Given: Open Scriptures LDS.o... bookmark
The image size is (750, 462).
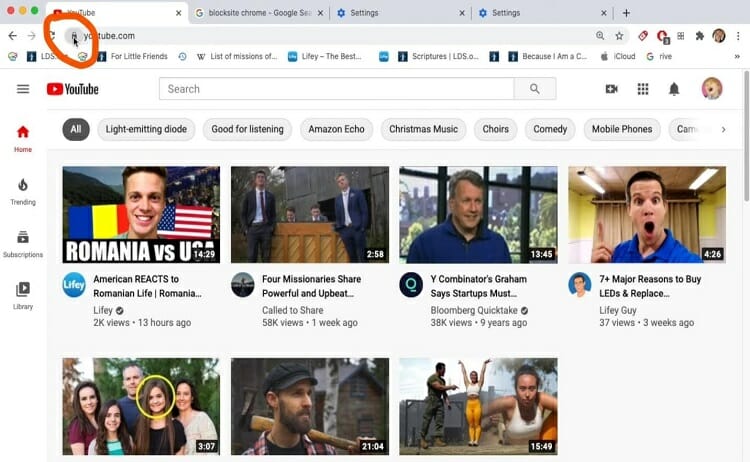Looking at the screenshot, I should pyautogui.click(x=439, y=56).
